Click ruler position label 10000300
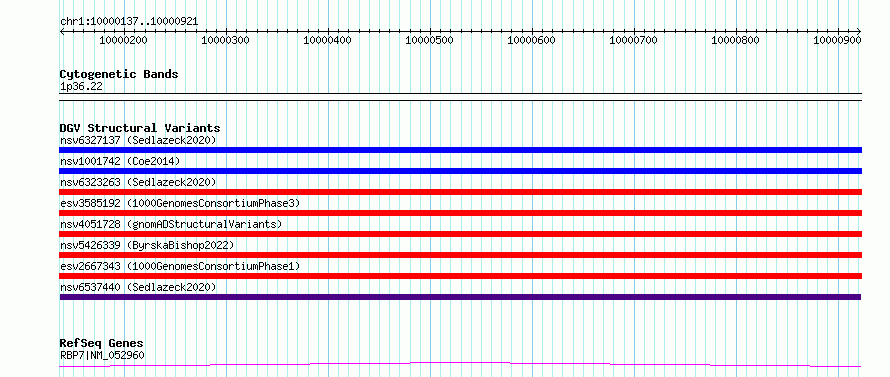The height and width of the screenshot is (377, 890). [225, 40]
